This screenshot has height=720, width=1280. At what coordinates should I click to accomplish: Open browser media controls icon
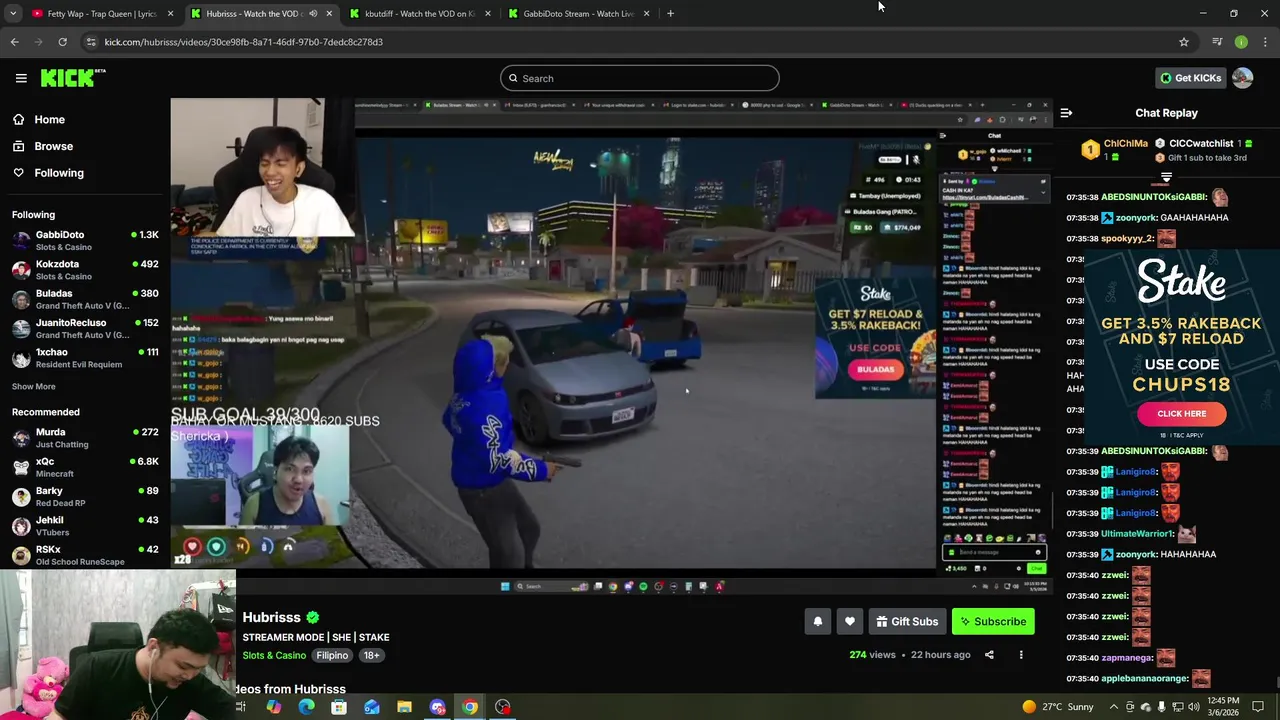click(1217, 42)
